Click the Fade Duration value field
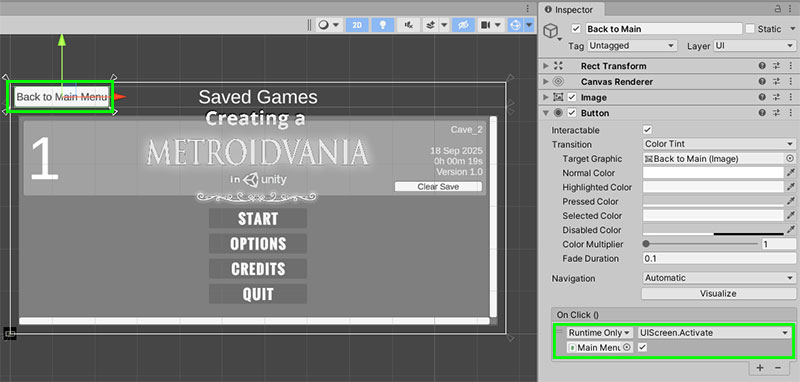 (x=719, y=259)
